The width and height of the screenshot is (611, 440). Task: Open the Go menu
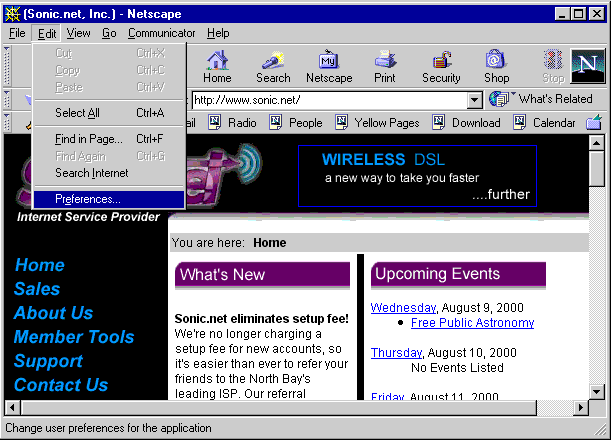tap(109, 34)
